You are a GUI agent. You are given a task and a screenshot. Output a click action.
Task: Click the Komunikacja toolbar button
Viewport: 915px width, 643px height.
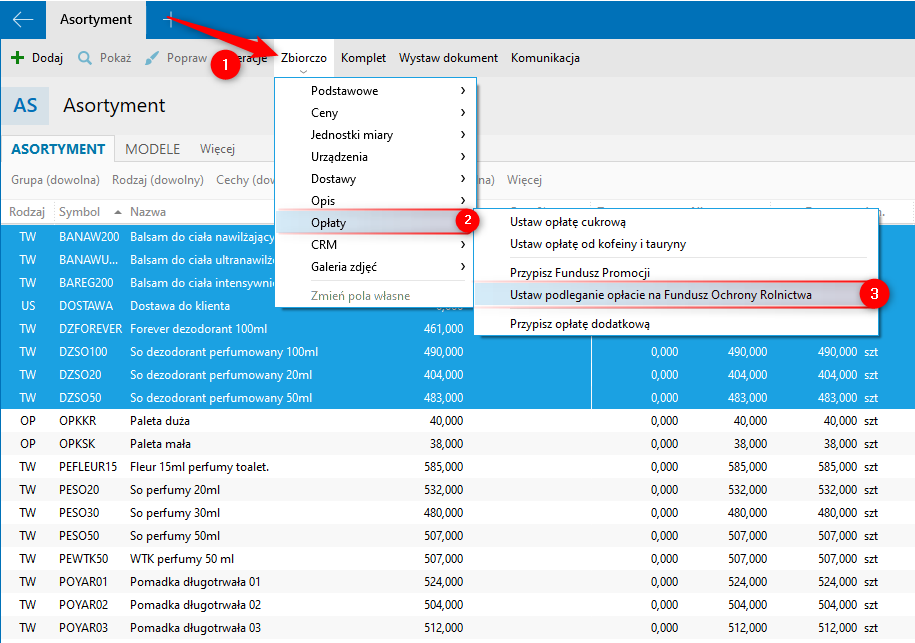click(545, 58)
